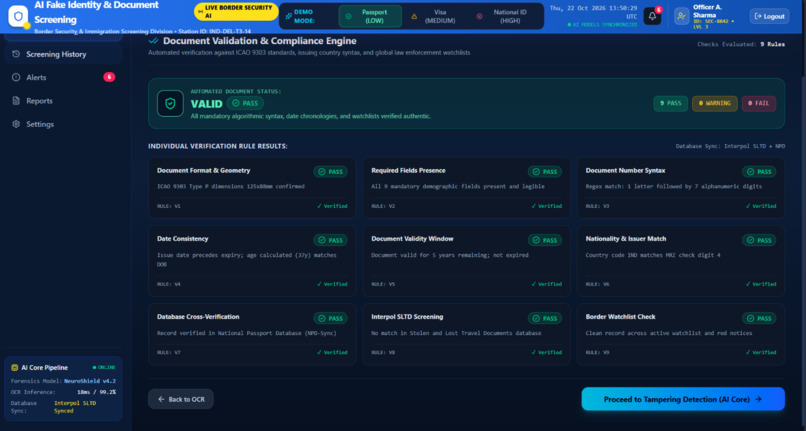The image size is (806, 431).
Task: Click the Back to OCR button
Action: point(181,399)
